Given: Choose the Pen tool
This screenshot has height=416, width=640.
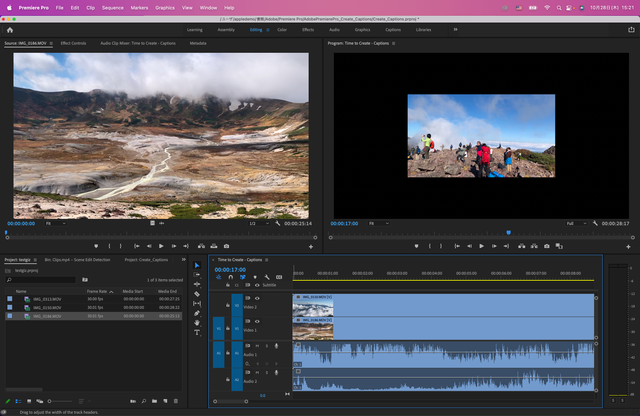Looking at the screenshot, I should coord(197,313).
